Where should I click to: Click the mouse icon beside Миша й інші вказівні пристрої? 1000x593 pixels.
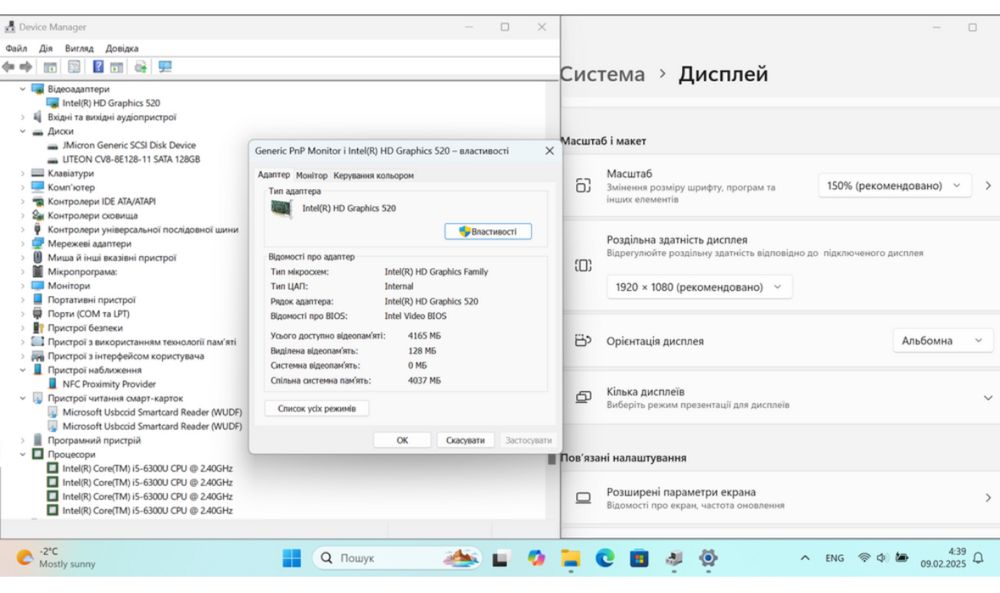pyautogui.click(x=37, y=257)
